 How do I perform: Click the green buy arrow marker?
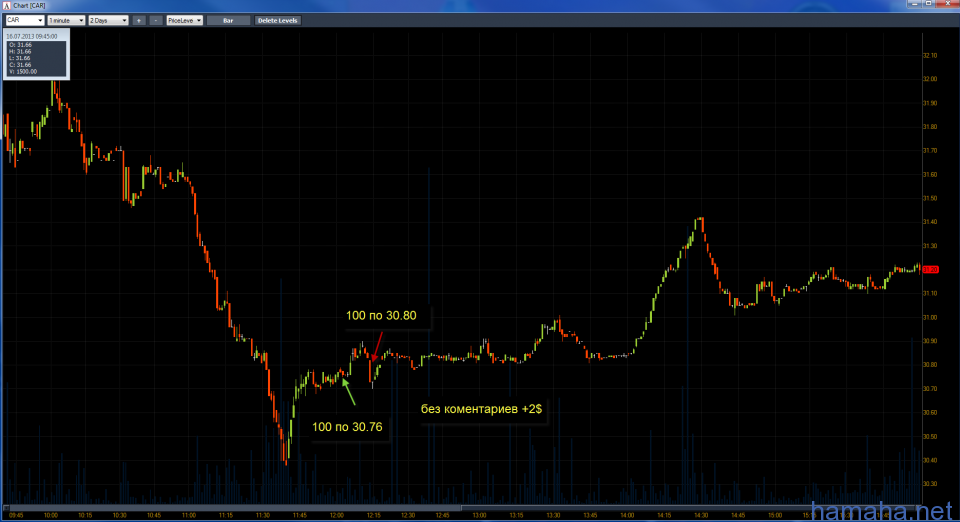point(349,391)
